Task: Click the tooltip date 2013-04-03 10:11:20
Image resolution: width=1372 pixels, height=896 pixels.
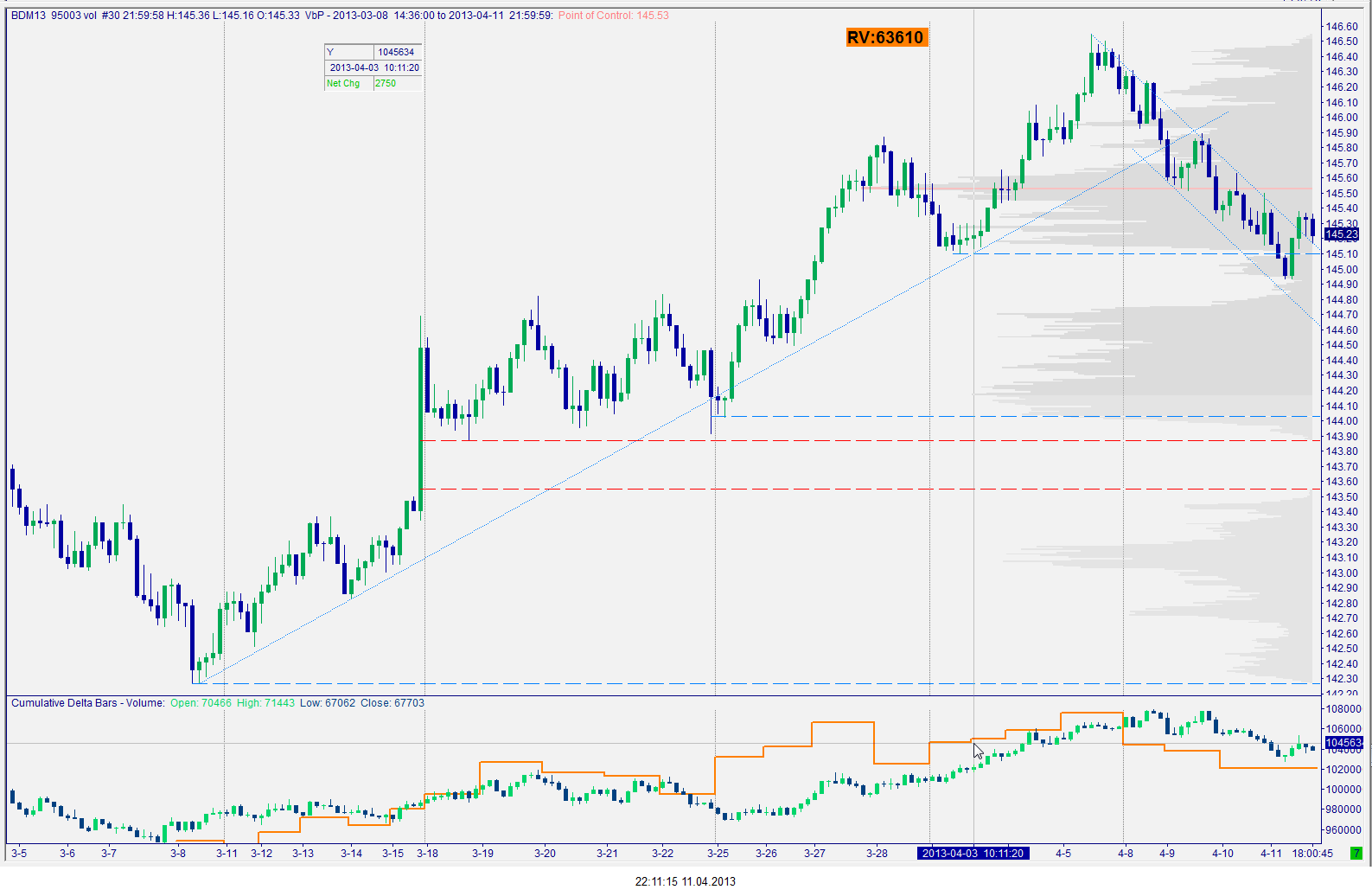Action: tap(374, 67)
